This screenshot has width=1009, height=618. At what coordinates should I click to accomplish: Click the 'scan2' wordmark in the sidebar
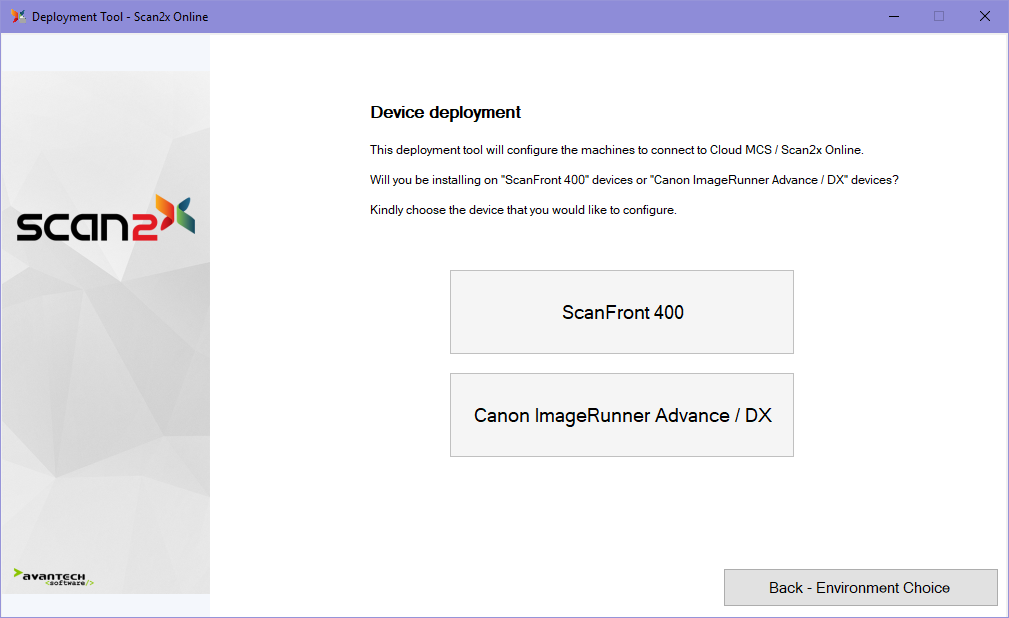(85, 226)
